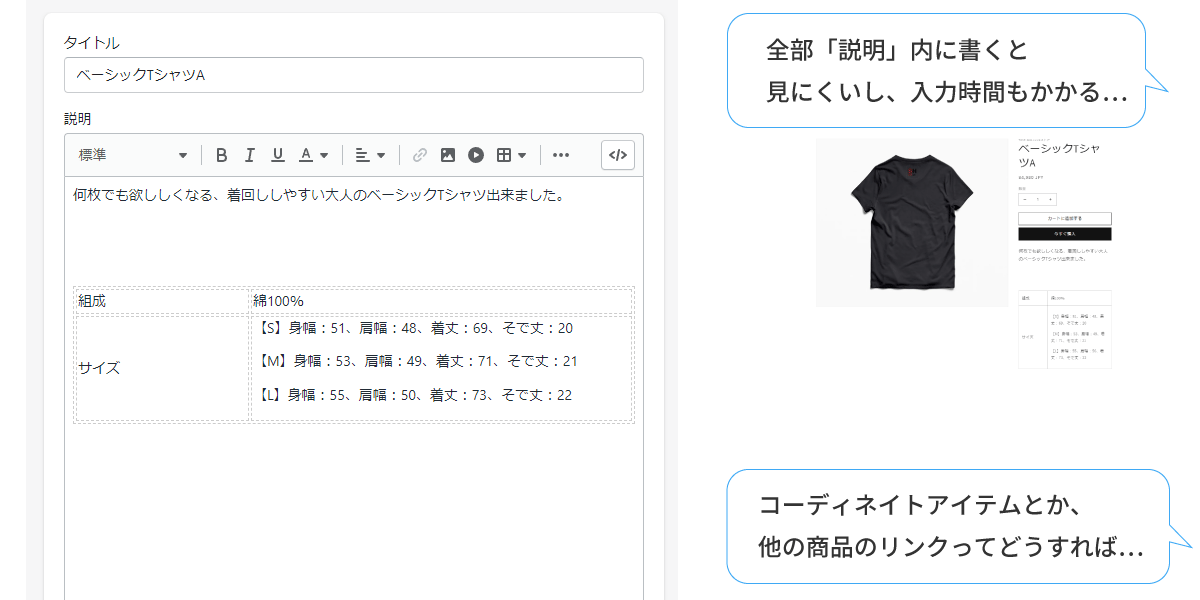Click the description sentence starting 何枚でも欲しく
This screenshot has width=1200, height=600.
(x=319, y=195)
